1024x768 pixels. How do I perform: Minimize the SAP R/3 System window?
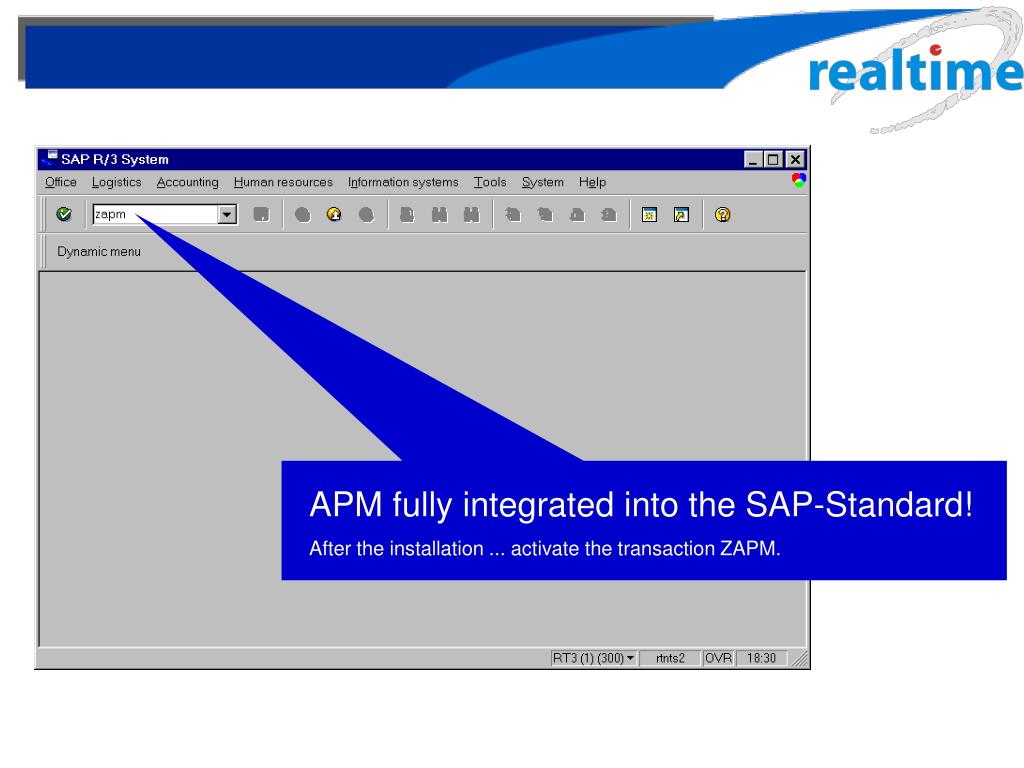click(753, 159)
